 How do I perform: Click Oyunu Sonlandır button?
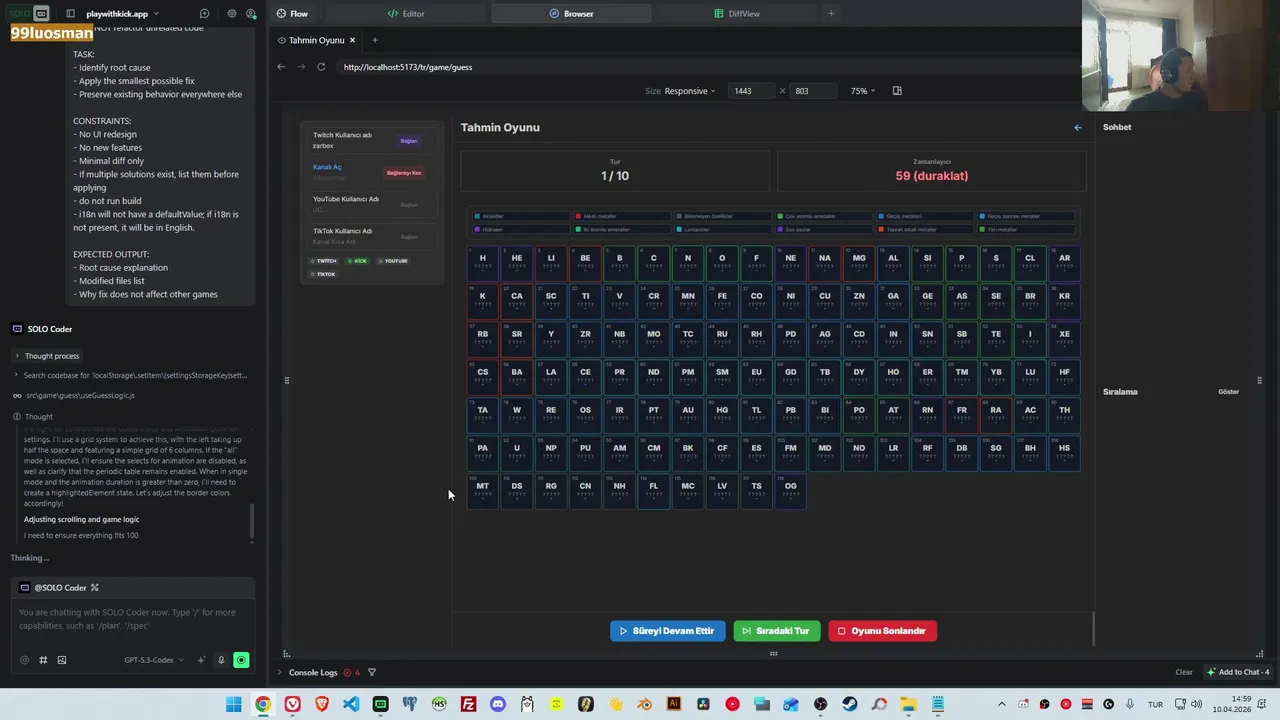pos(882,631)
